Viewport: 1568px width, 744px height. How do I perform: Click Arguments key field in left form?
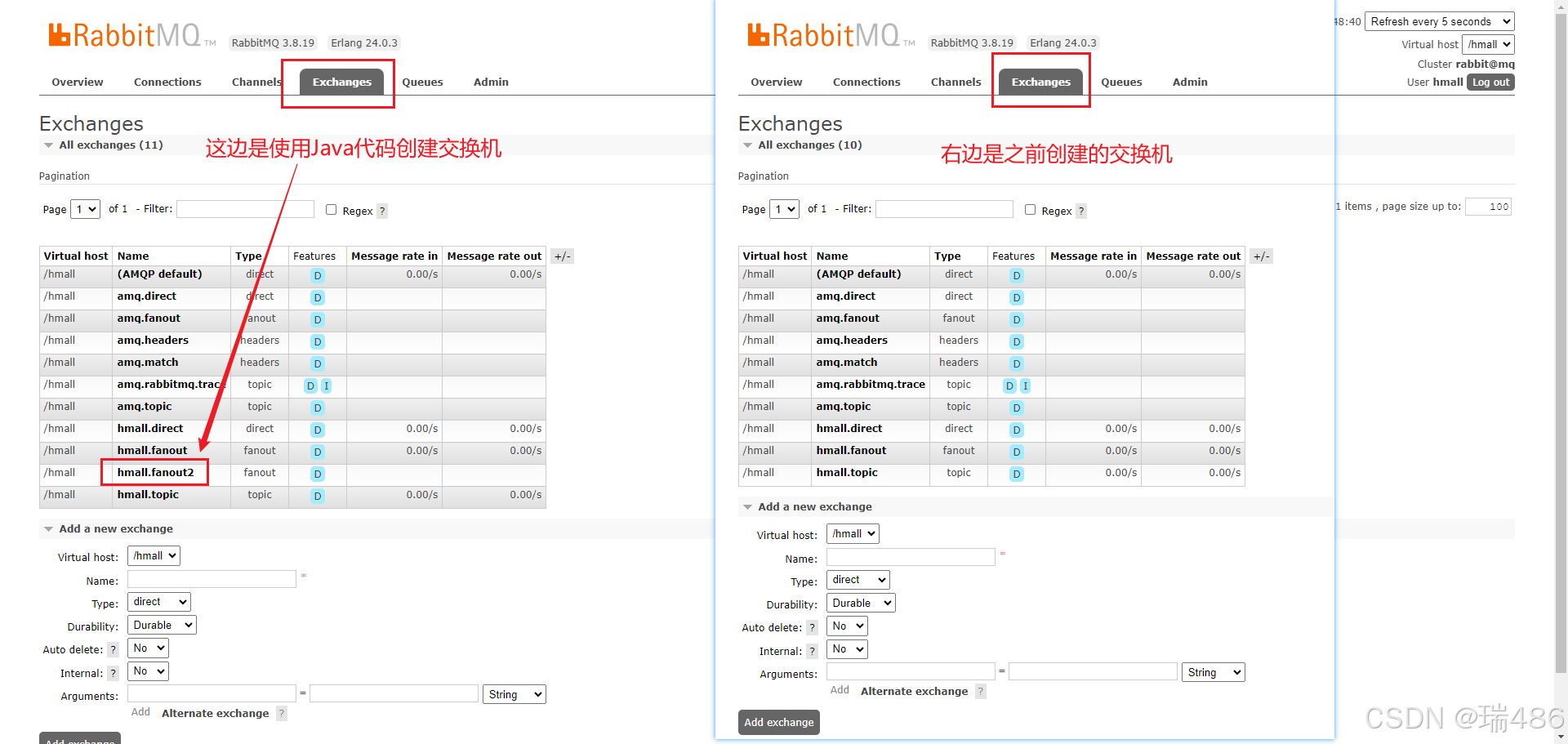coord(212,693)
